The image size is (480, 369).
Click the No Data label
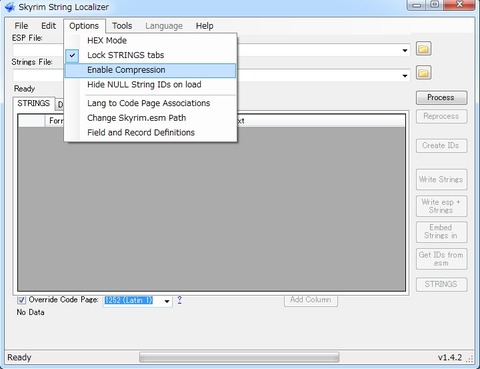click(30, 312)
